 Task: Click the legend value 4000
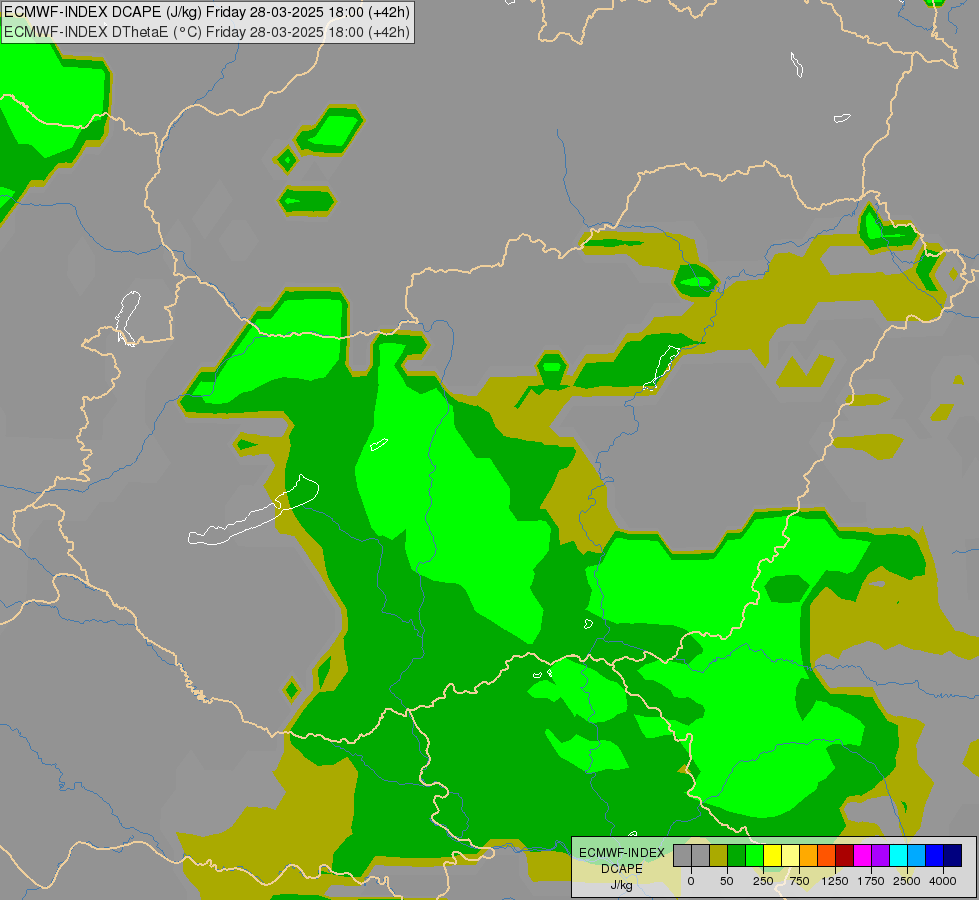pos(943,881)
